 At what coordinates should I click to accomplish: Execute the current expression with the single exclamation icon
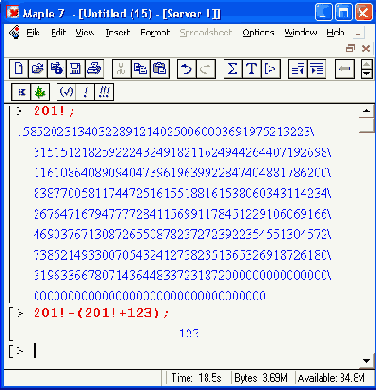coord(85,92)
